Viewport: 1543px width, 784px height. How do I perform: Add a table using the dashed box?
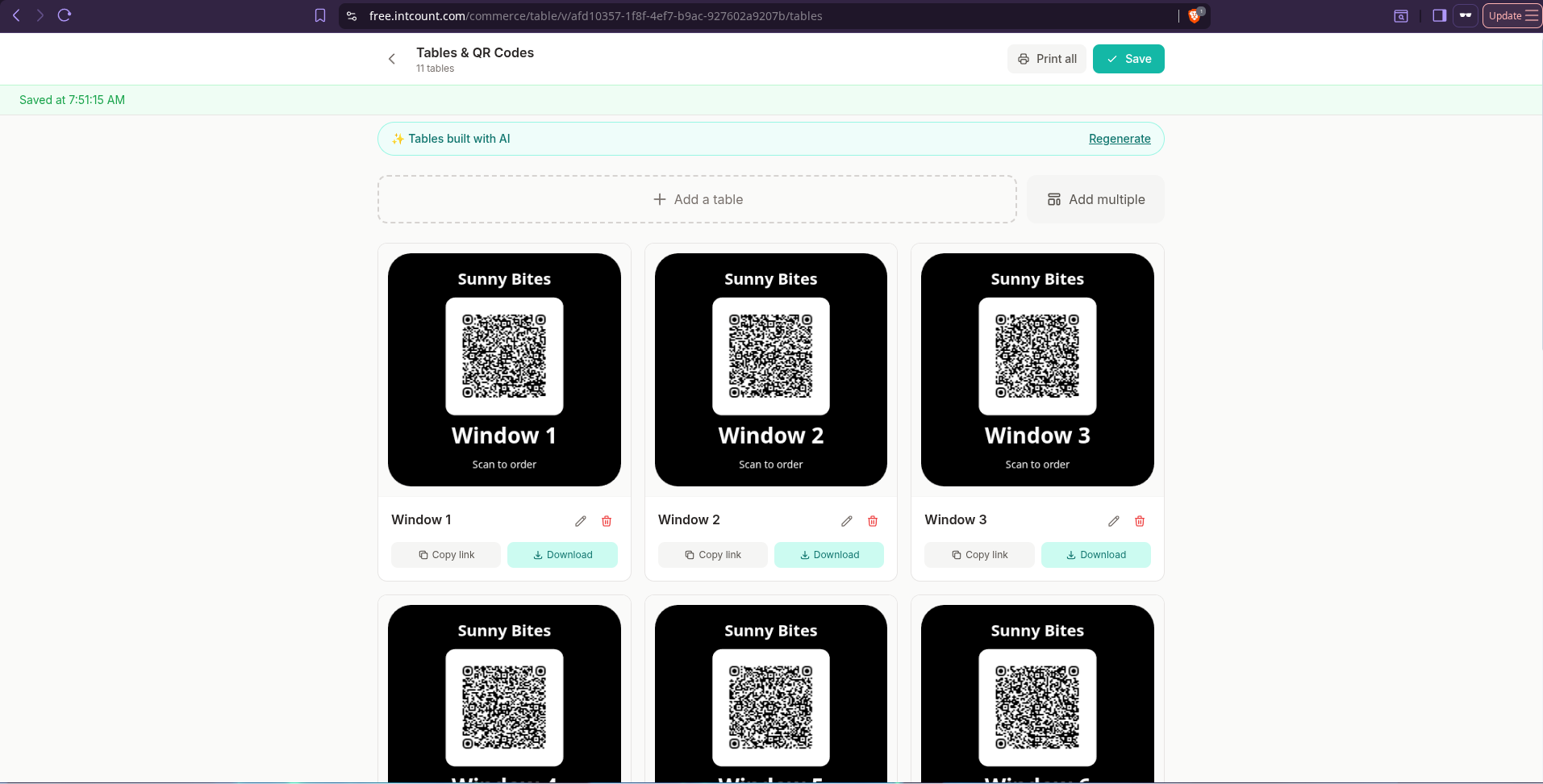(x=697, y=199)
